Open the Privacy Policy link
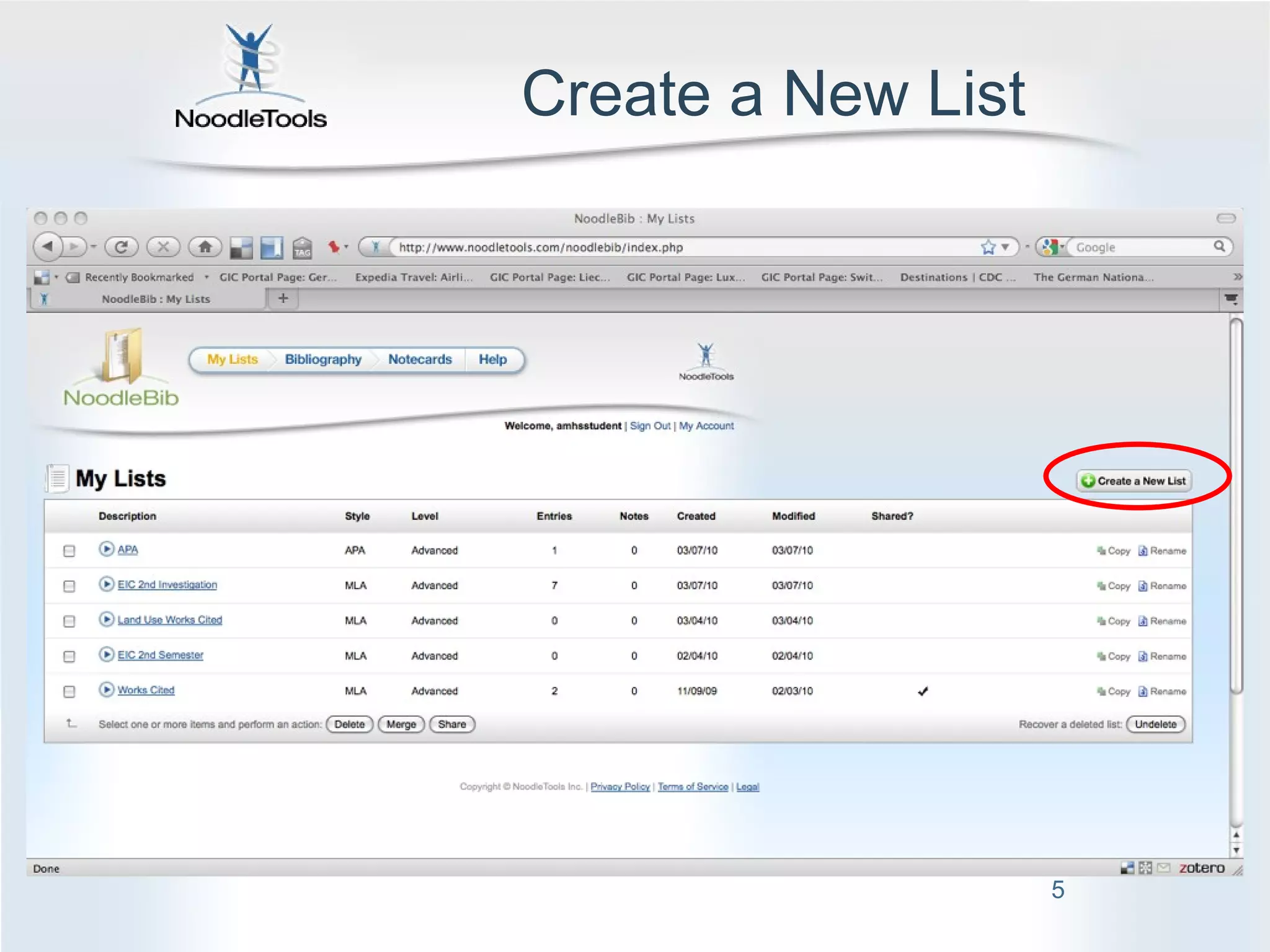This screenshot has width=1270, height=952. pyautogui.click(x=620, y=787)
